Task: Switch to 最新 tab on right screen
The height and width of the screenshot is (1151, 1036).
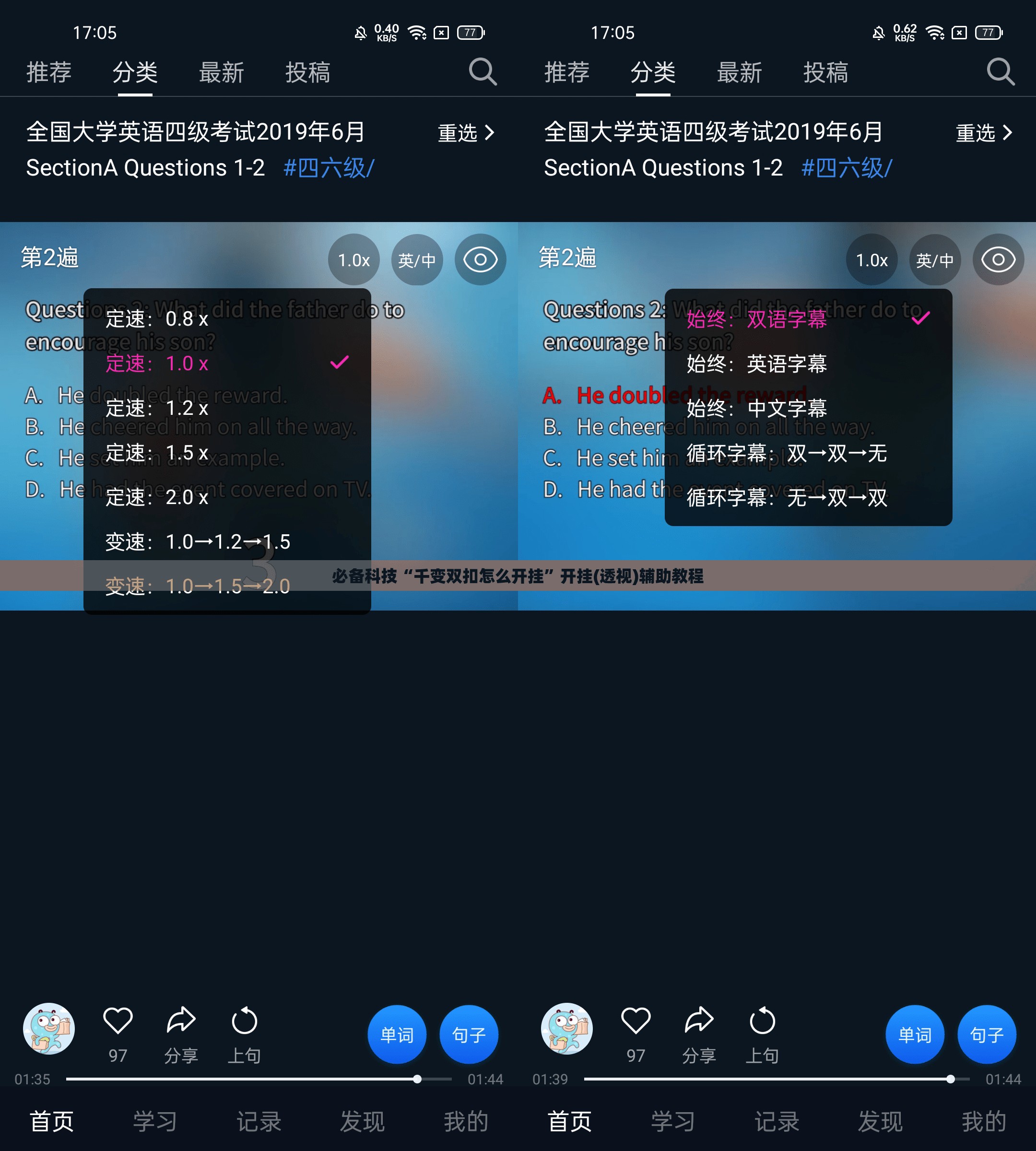Action: (x=740, y=72)
